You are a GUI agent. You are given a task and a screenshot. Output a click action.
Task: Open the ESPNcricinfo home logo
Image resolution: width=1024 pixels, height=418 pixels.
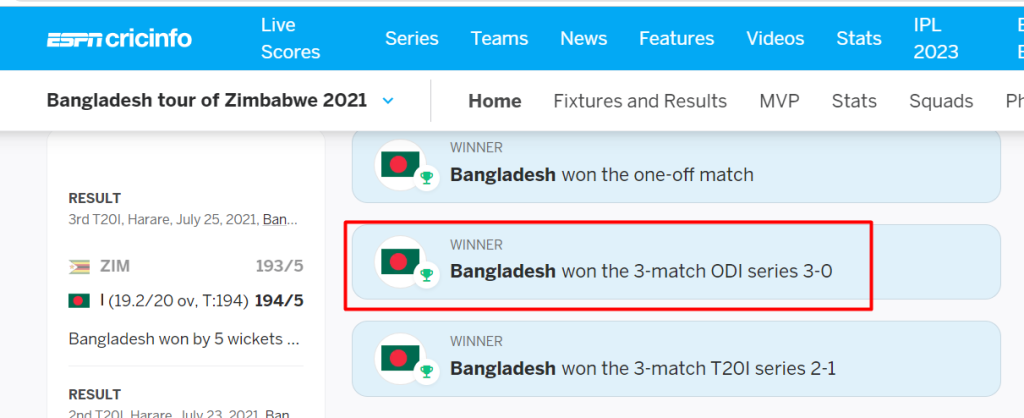tap(119, 39)
